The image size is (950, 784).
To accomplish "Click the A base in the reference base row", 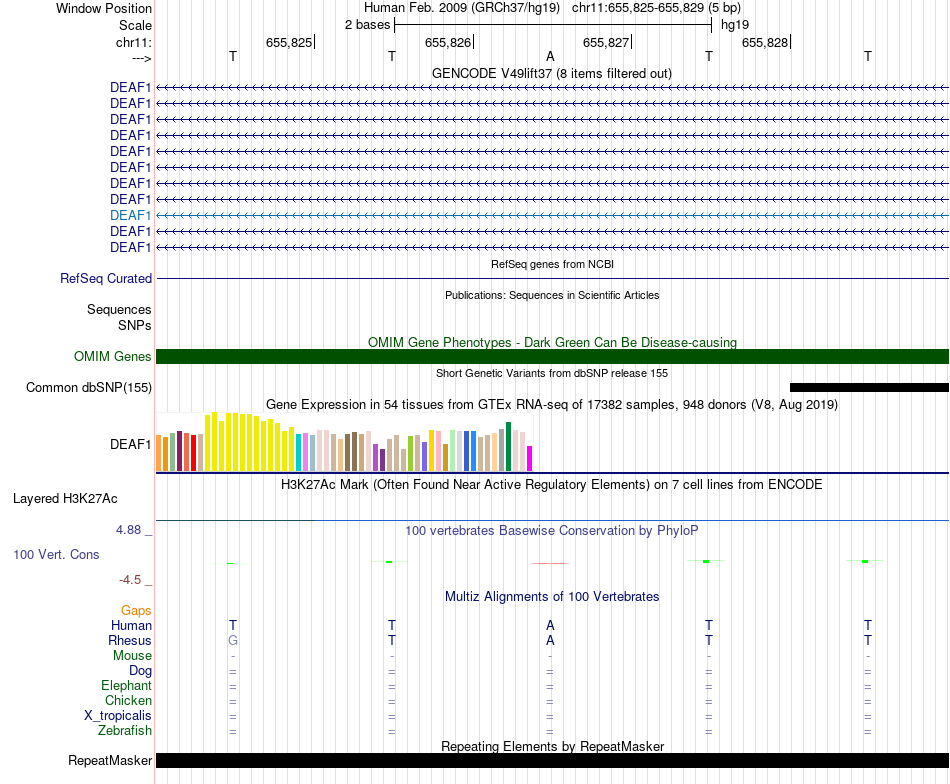I will tap(550, 56).
